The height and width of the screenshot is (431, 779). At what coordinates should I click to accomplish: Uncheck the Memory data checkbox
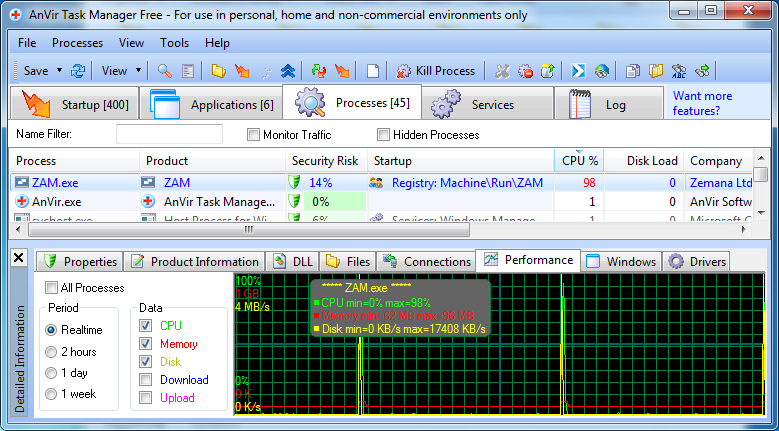[146, 344]
